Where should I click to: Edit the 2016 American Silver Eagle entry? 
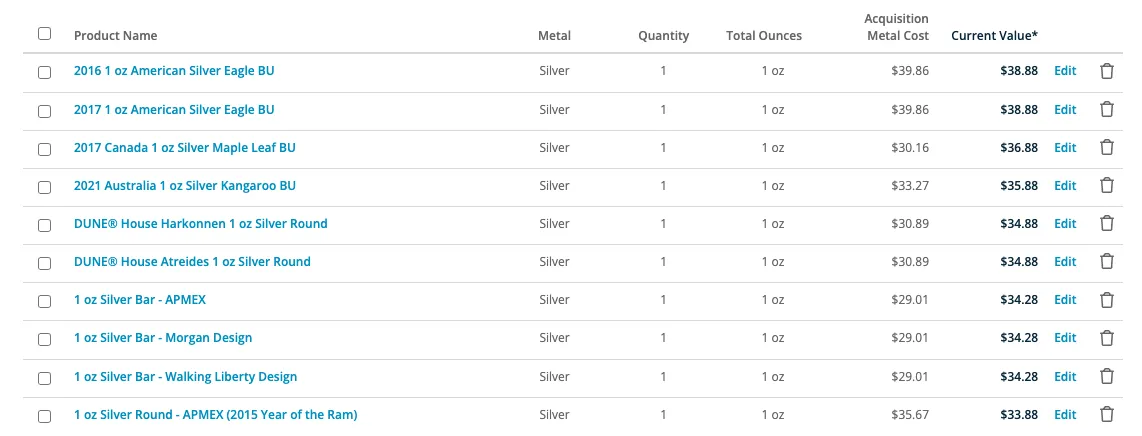(1065, 71)
